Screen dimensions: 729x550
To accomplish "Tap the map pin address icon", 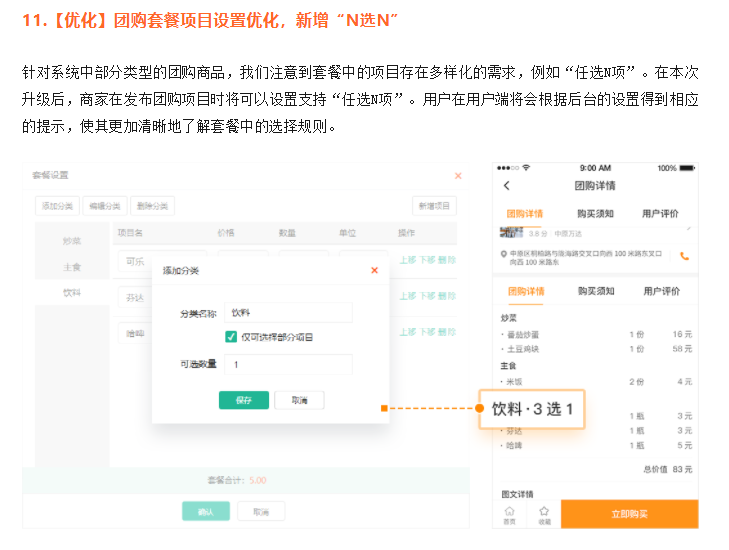I will 501,255.
